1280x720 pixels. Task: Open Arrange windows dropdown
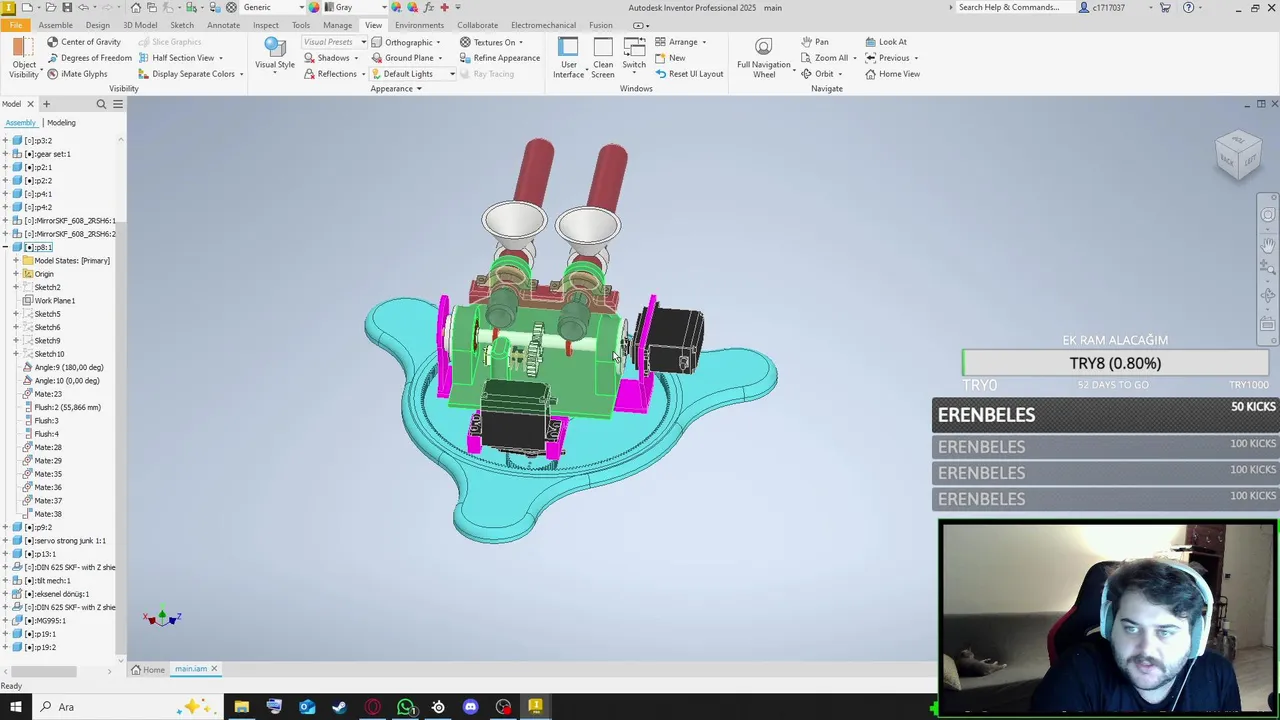[681, 42]
